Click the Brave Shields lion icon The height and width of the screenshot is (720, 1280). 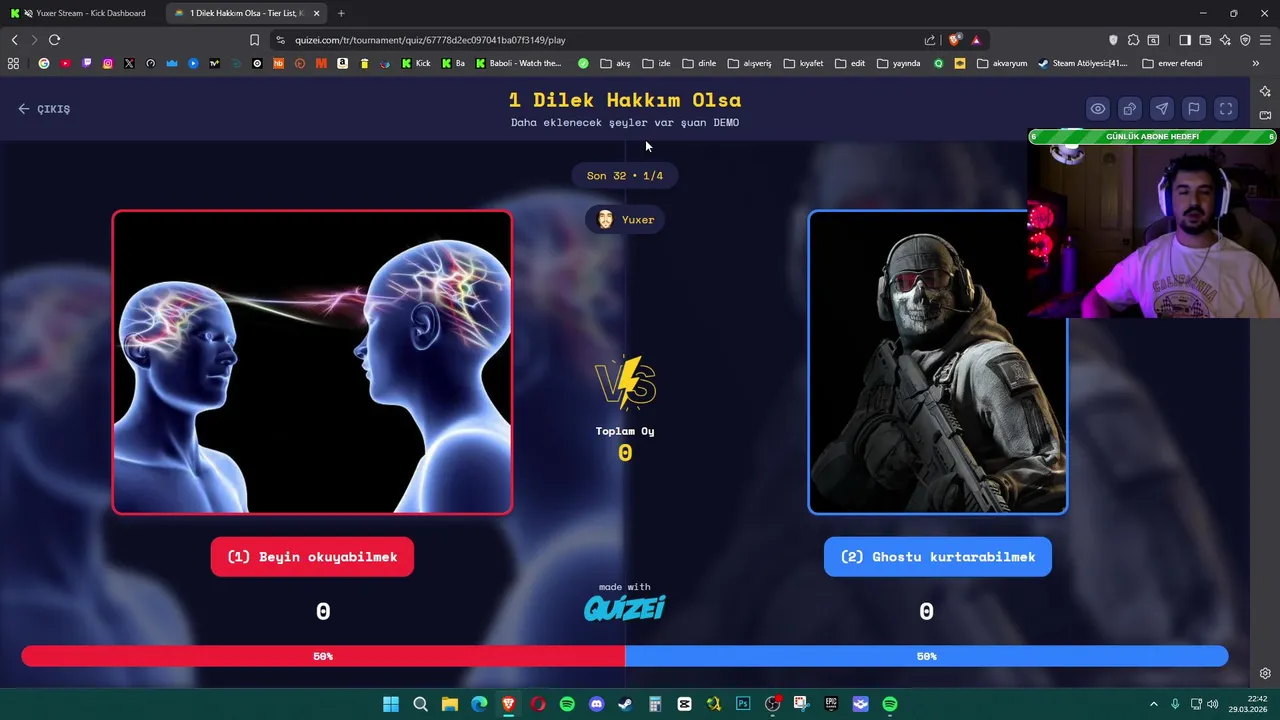(954, 40)
